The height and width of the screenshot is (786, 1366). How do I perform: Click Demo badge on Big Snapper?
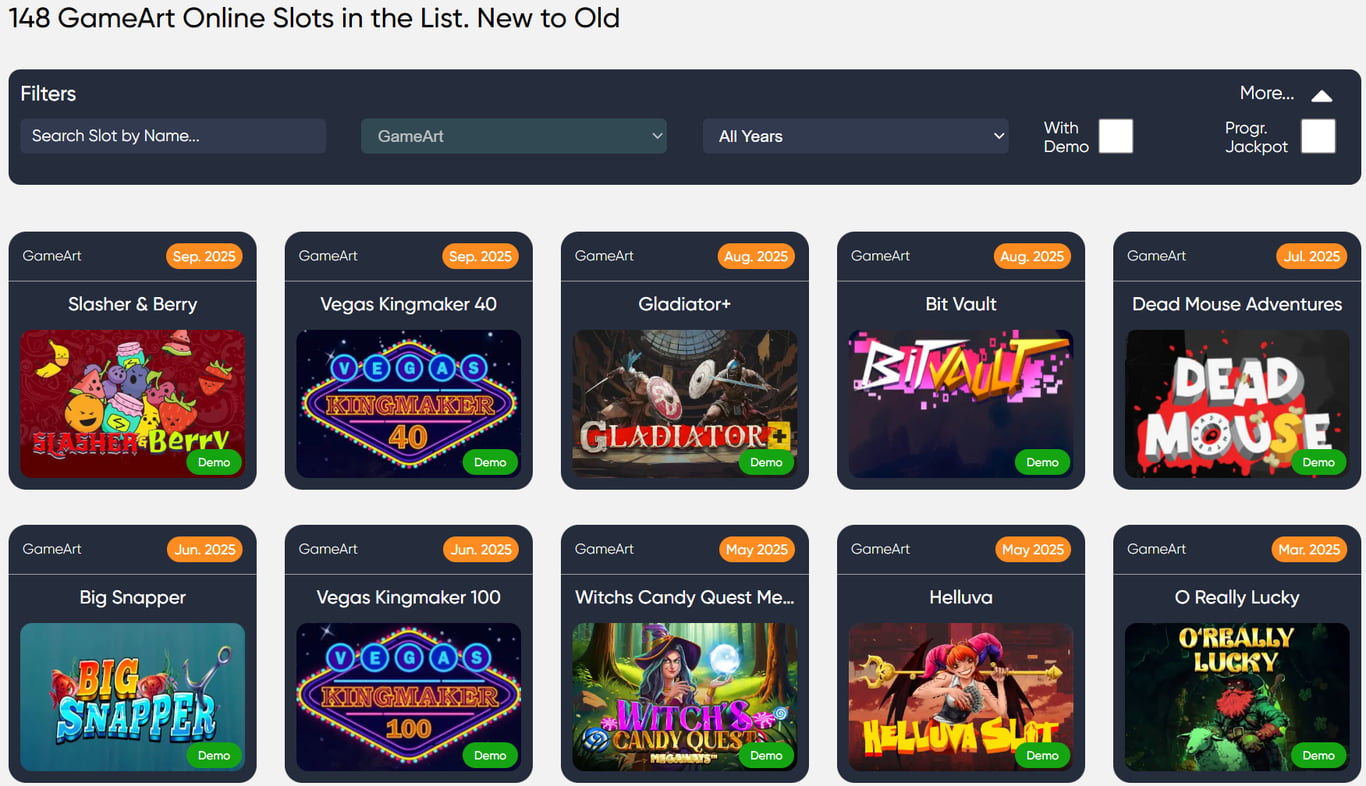pyautogui.click(x=214, y=755)
